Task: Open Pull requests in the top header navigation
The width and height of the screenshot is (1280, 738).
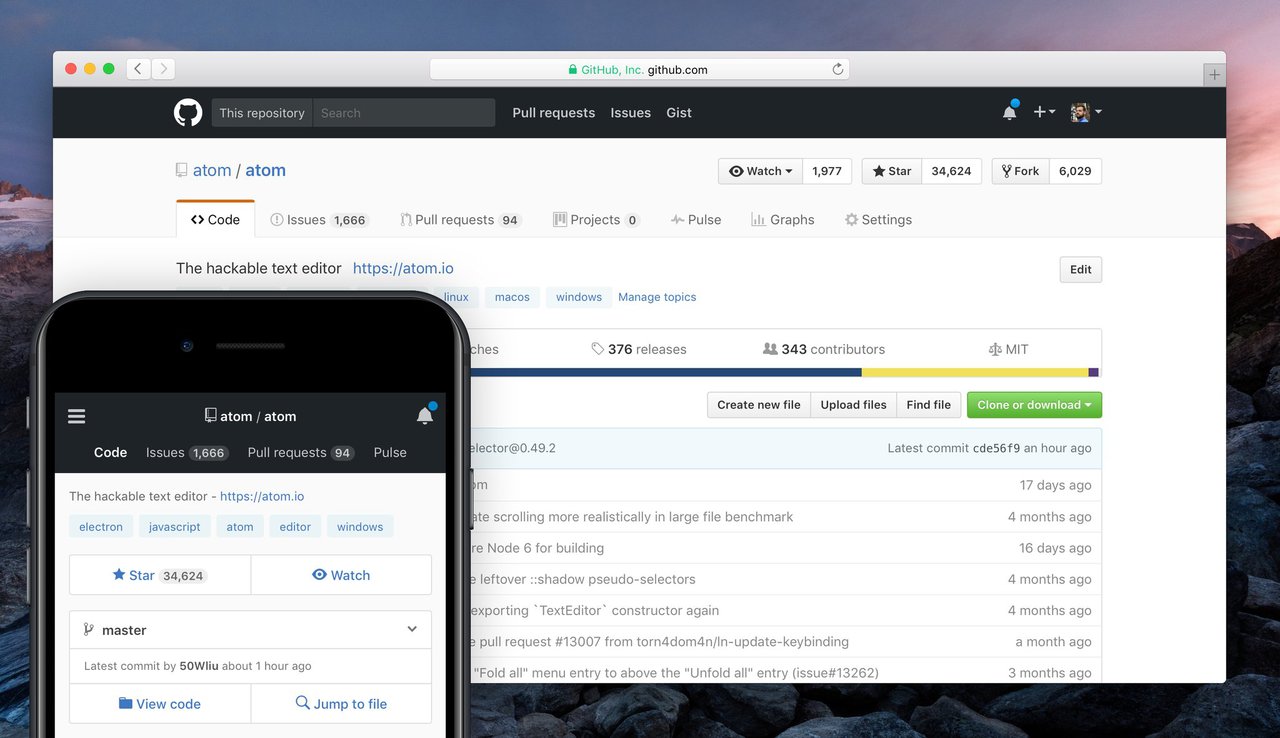Action: pyautogui.click(x=554, y=113)
